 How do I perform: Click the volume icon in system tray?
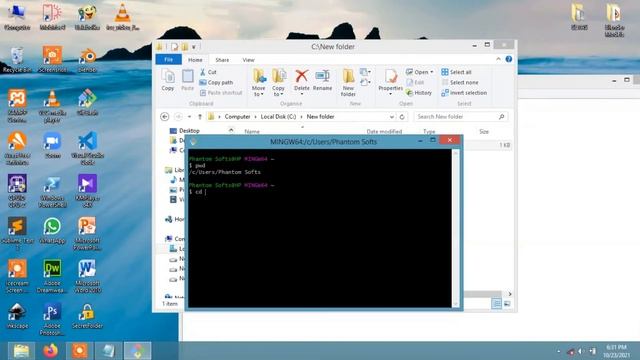click(x=580, y=351)
